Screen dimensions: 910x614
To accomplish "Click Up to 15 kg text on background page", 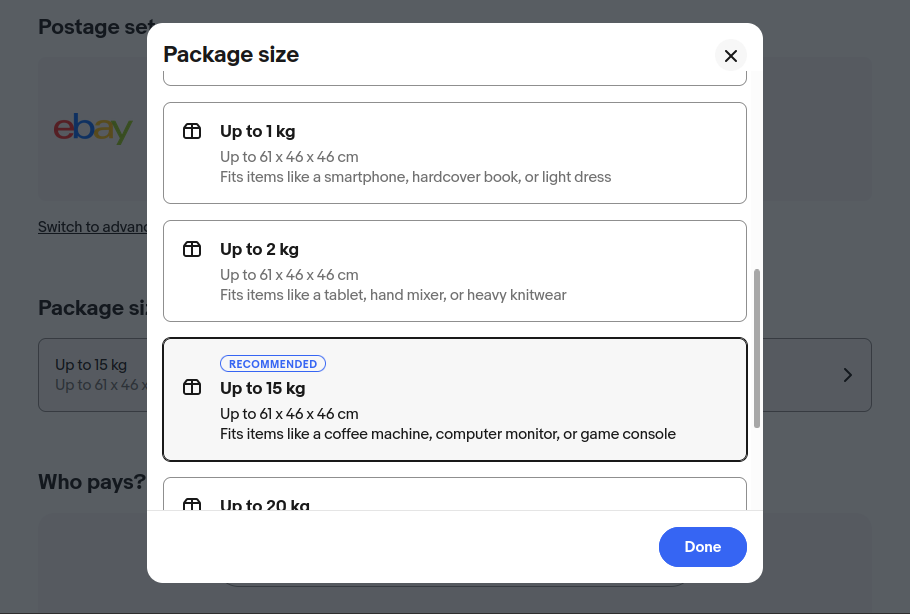I will click(91, 365).
